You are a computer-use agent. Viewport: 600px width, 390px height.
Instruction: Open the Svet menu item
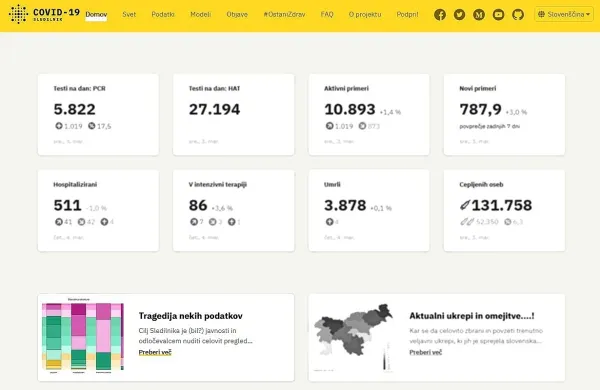click(129, 15)
